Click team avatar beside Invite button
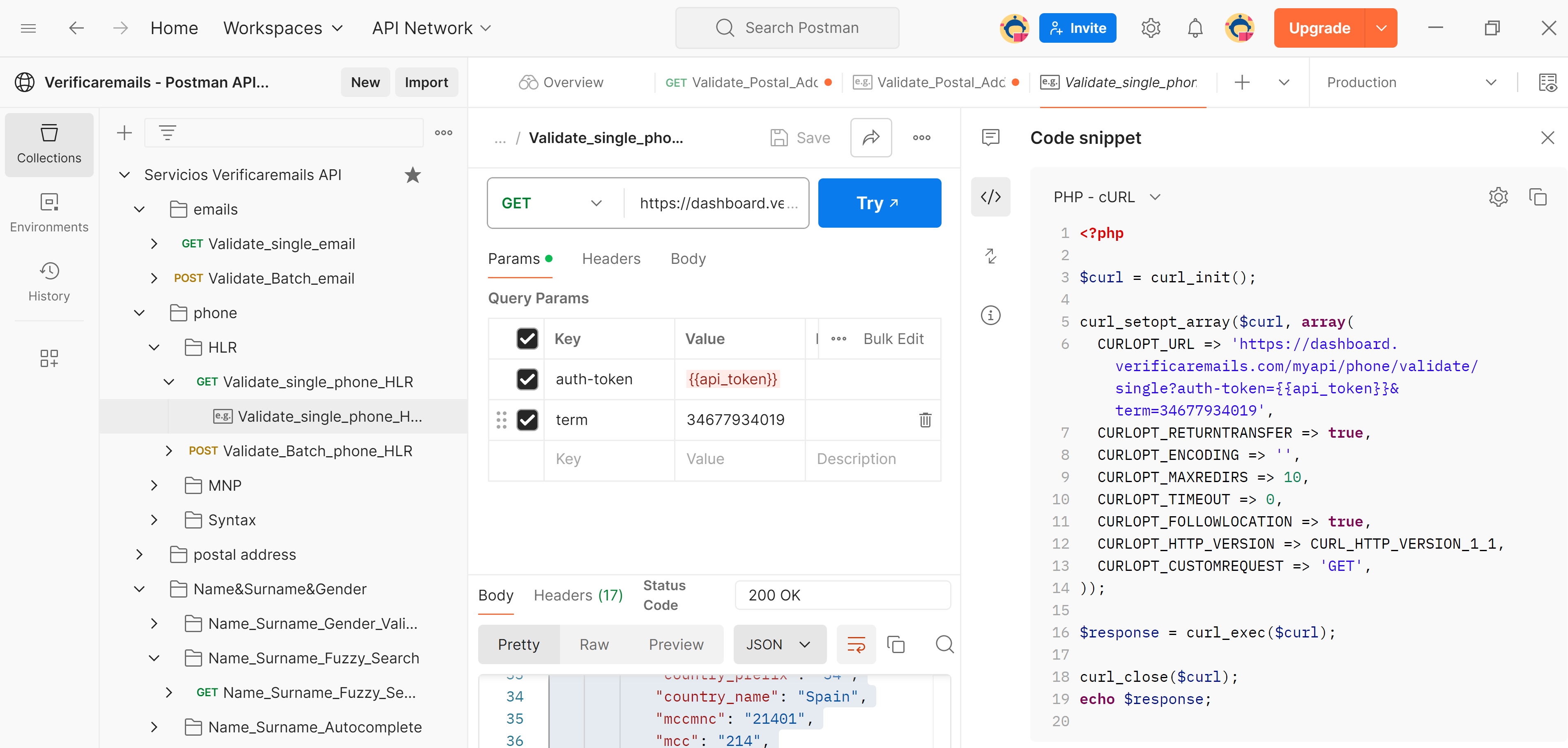Screen dimensions: 1568x748 1014,28
